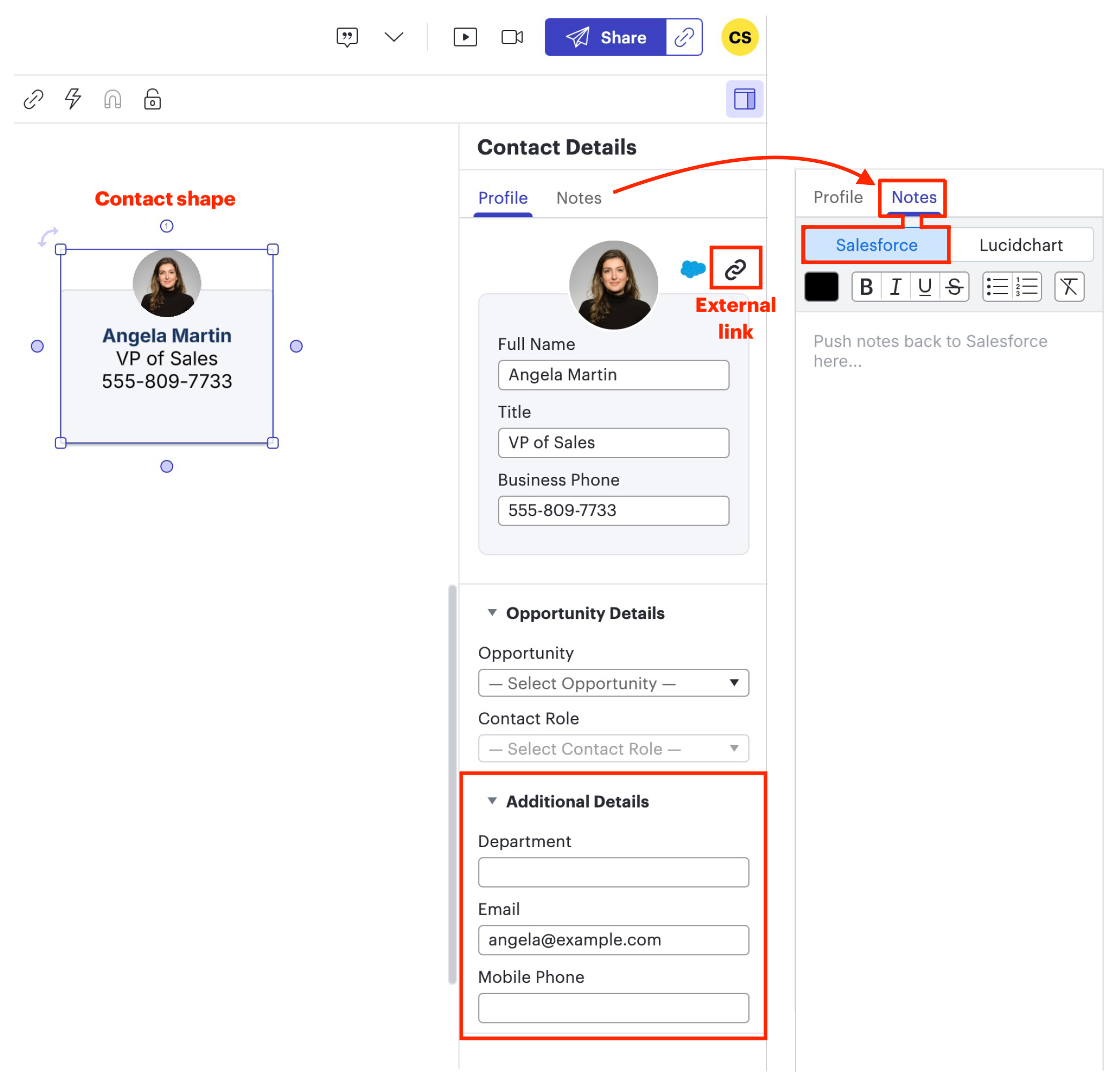Expand the chevron next to comments
1120x1084 pixels.
tap(394, 37)
